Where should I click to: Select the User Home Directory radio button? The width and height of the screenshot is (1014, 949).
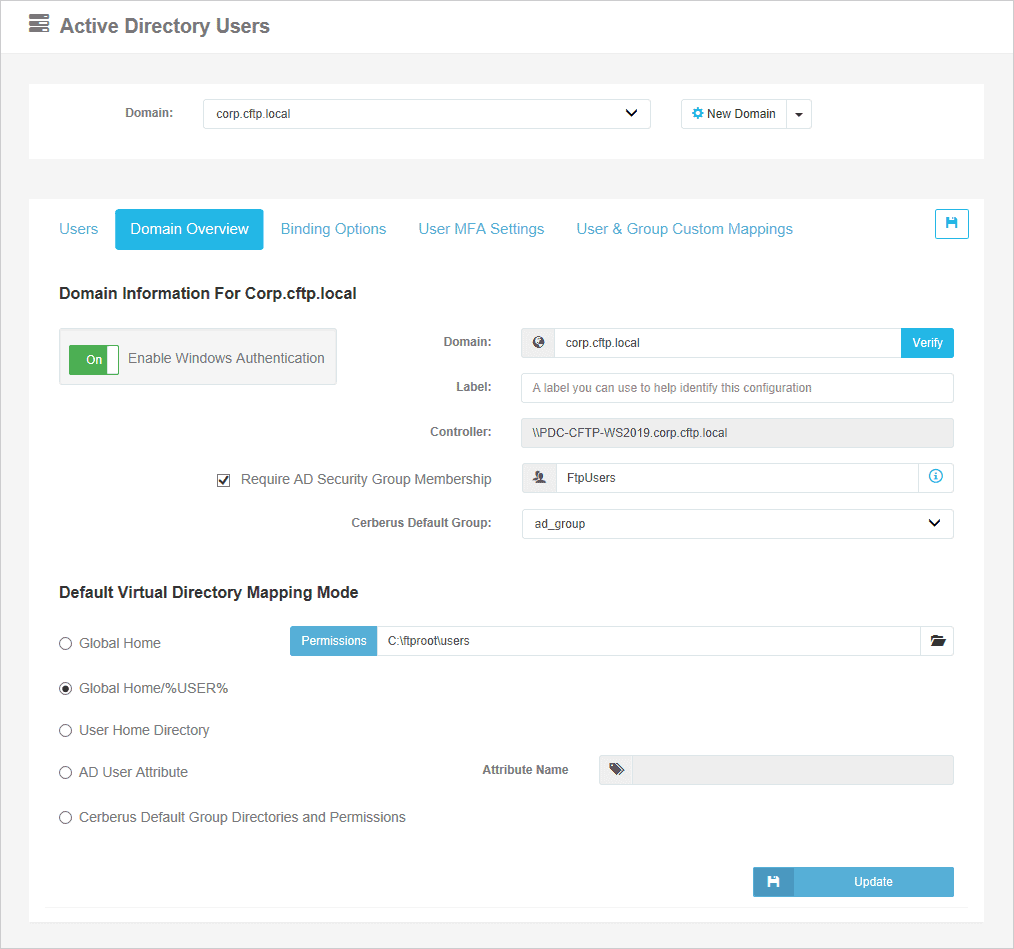(65, 730)
